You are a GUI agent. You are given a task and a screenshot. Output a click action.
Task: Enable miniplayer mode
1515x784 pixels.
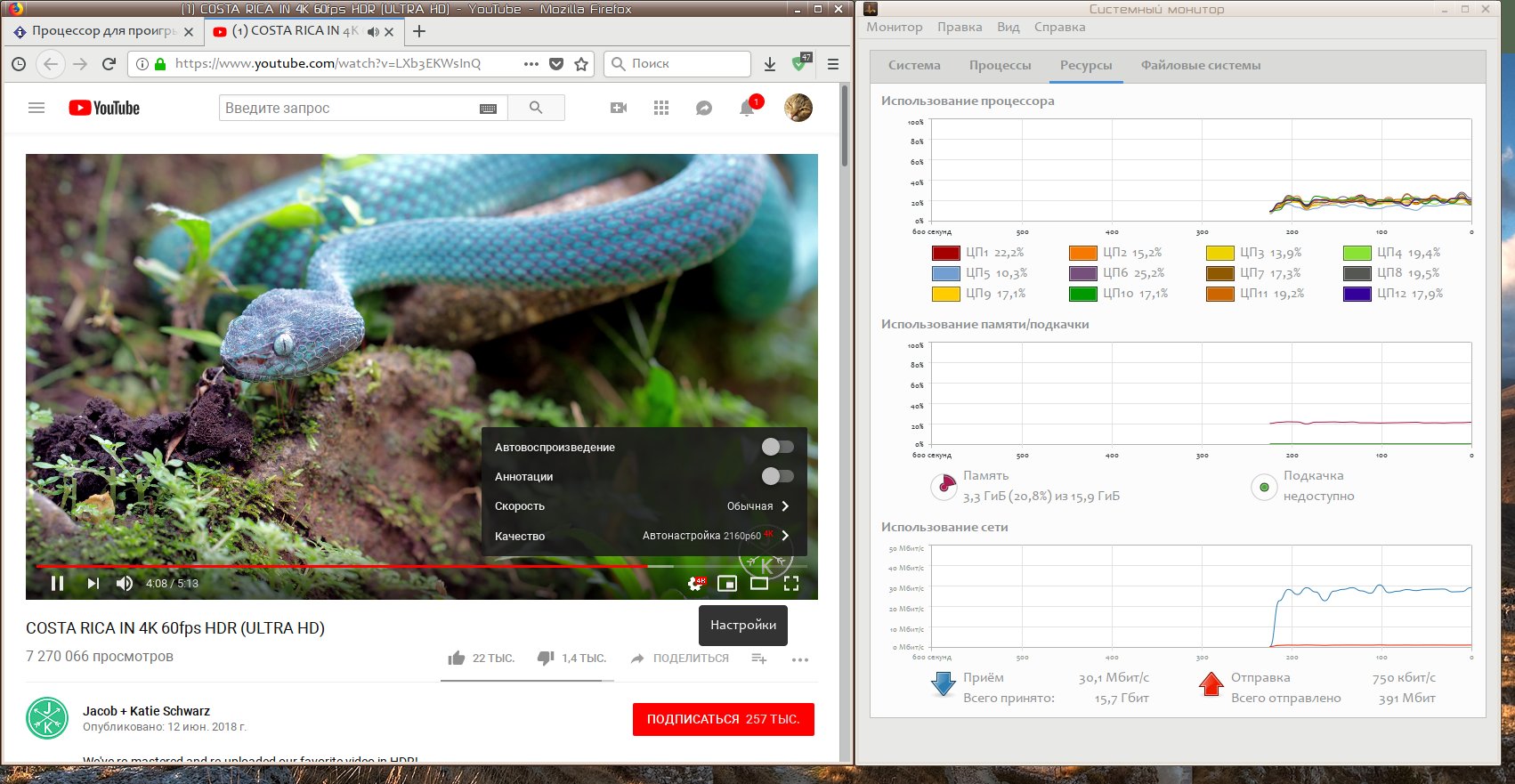tap(727, 584)
